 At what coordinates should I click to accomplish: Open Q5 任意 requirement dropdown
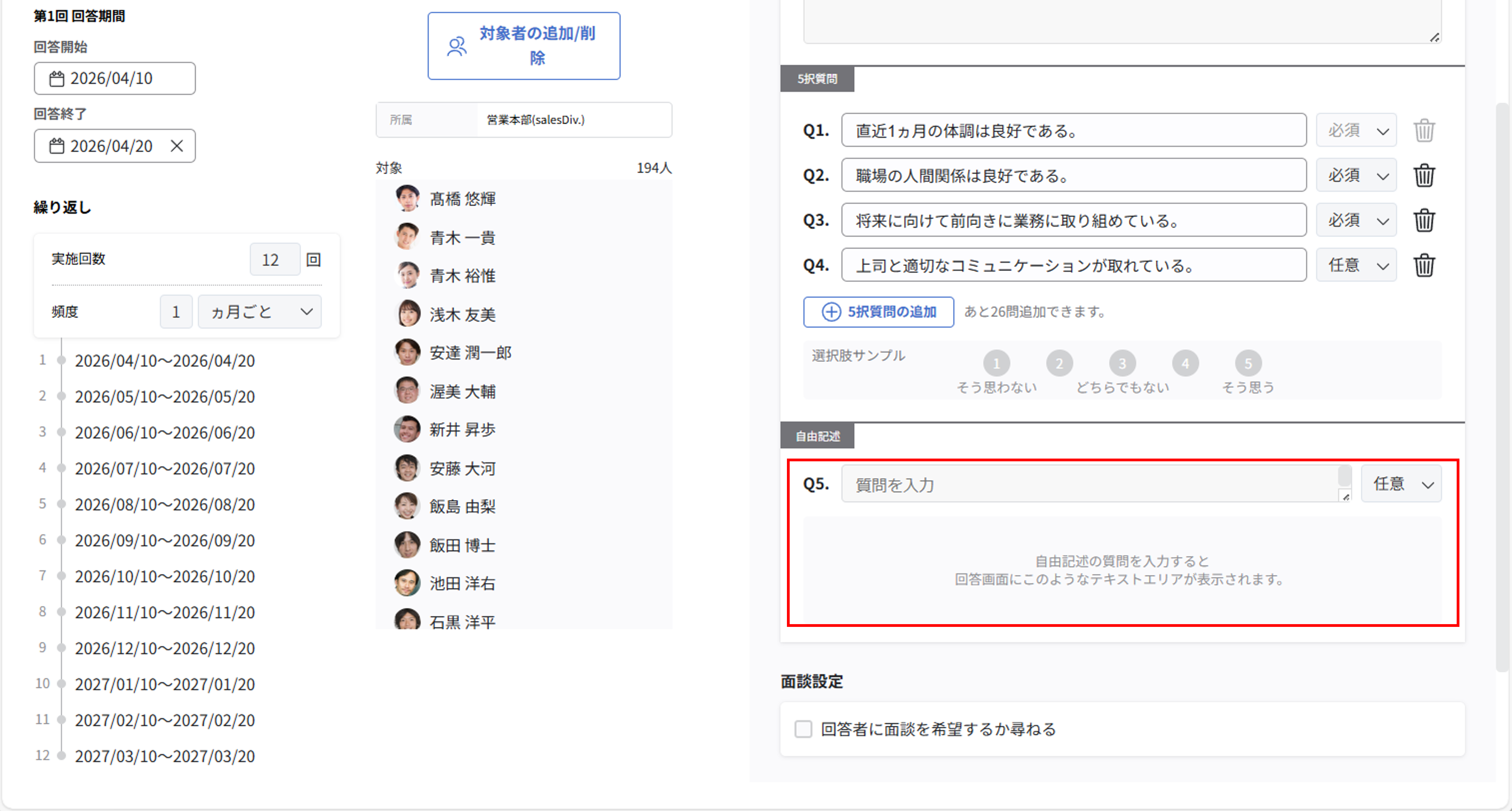[x=1401, y=484]
